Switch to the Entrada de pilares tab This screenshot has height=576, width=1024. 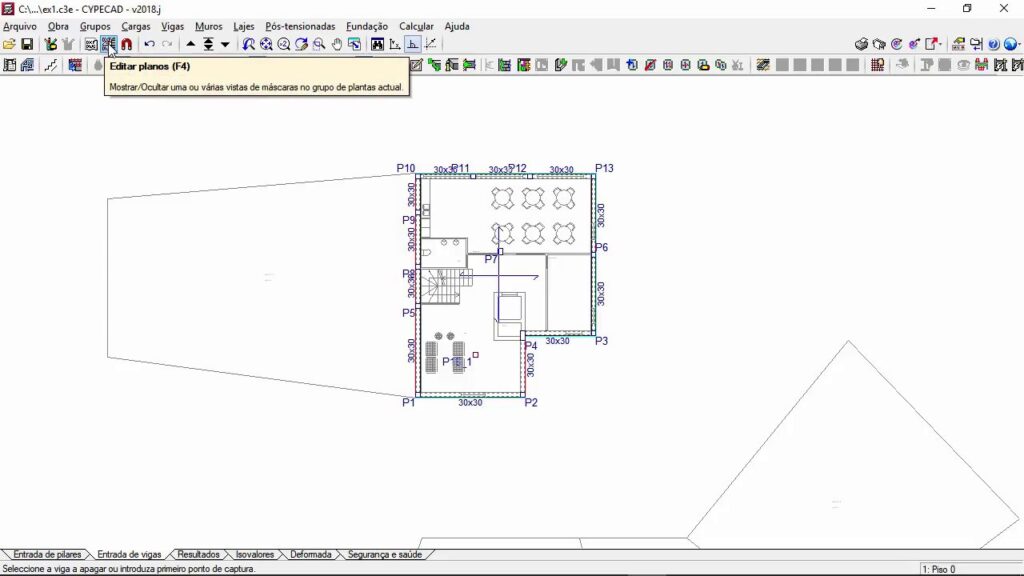point(46,554)
